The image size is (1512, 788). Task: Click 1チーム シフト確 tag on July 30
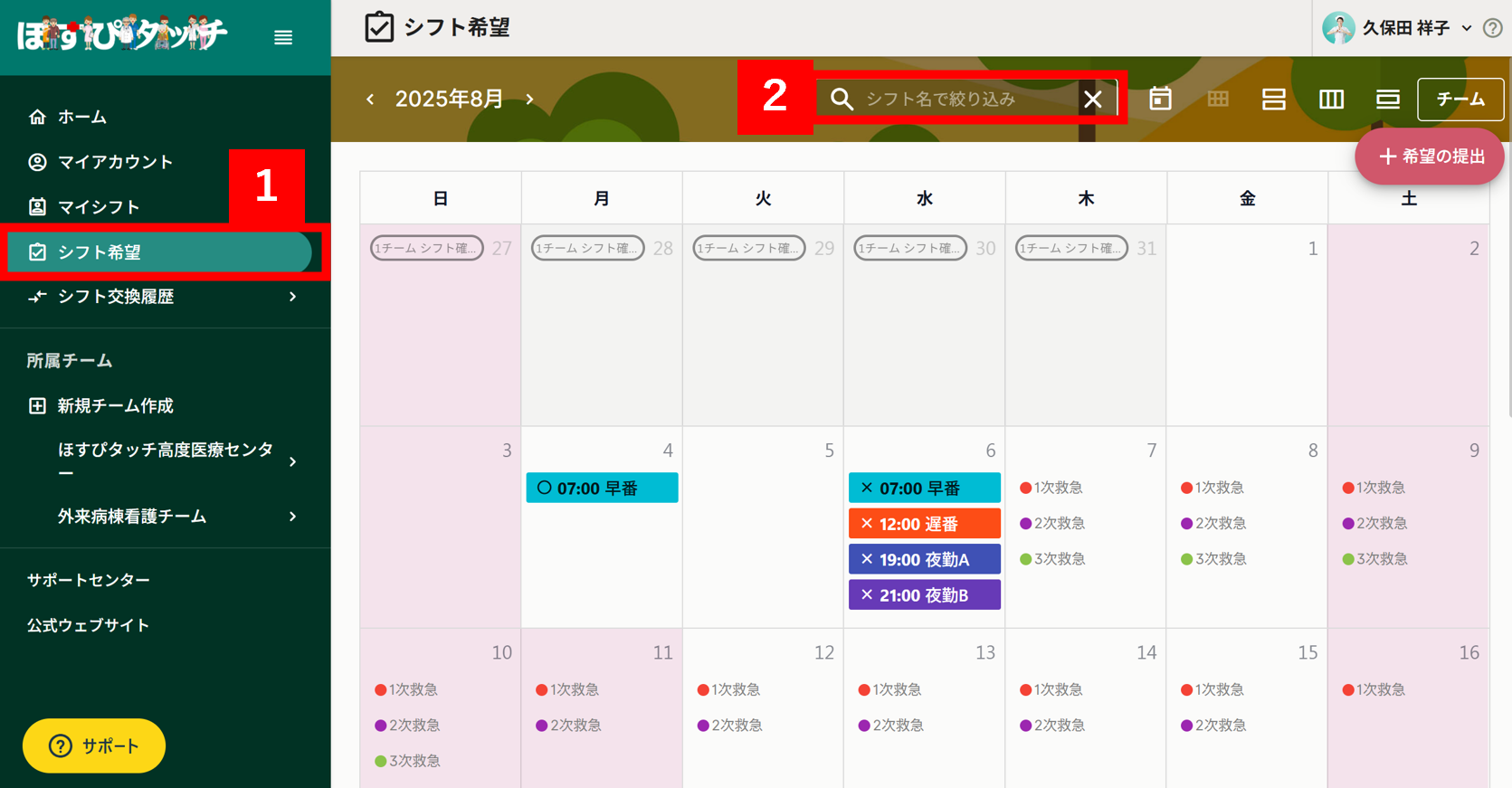pyautogui.click(x=910, y=248)
